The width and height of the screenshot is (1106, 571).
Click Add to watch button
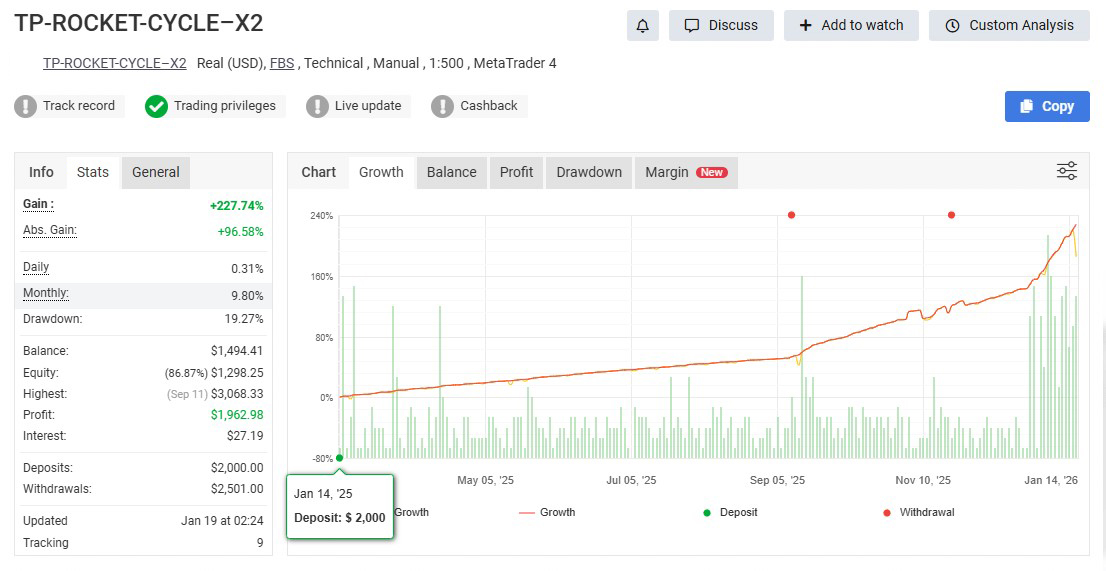coord(851,25)
